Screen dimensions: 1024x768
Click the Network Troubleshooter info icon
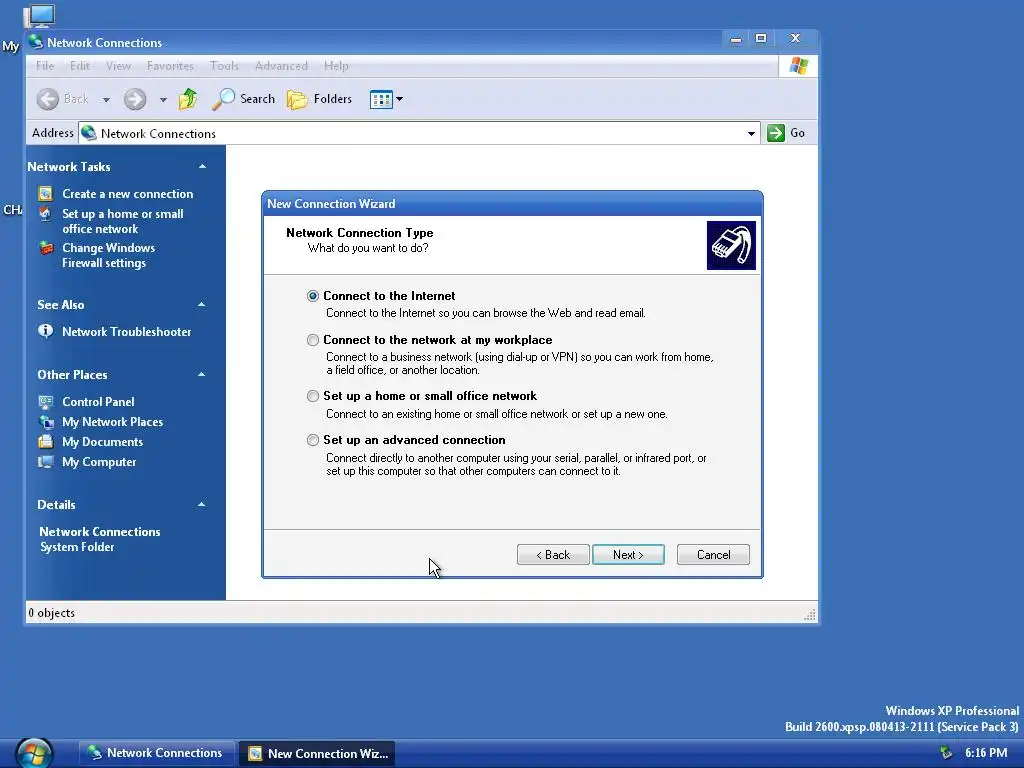(46, 331)
